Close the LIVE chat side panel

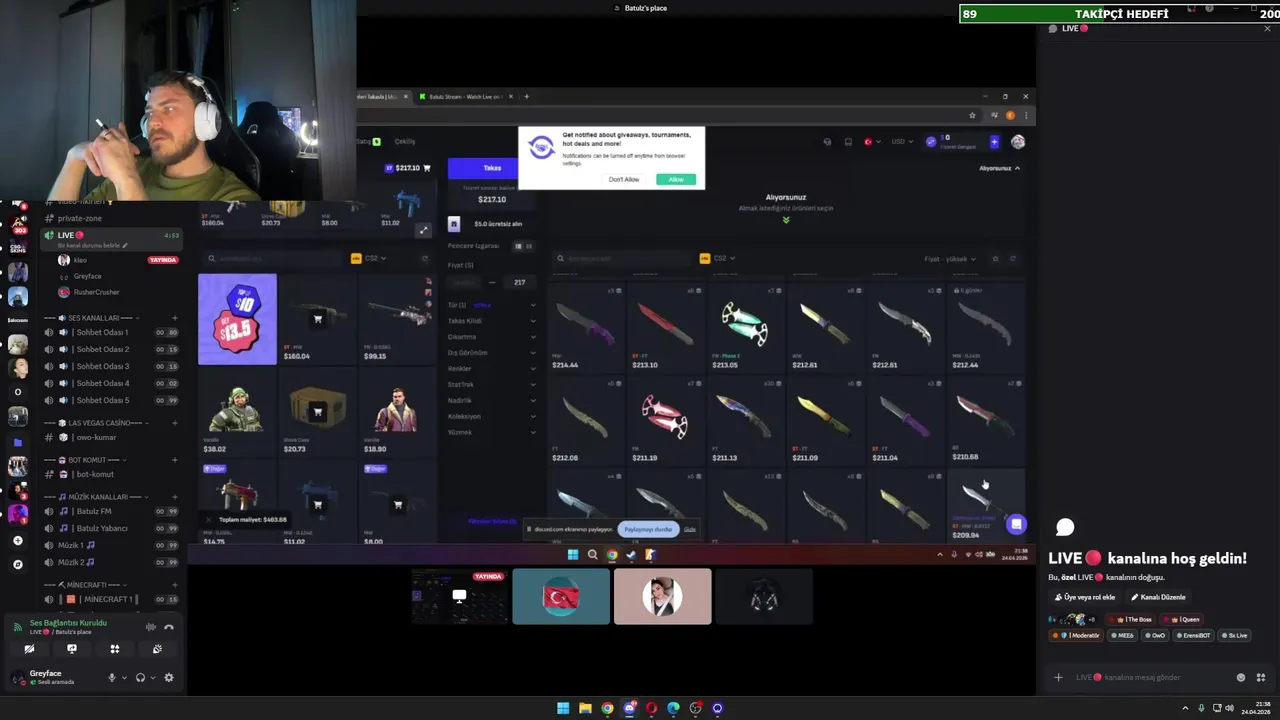tap(1268, 28)
